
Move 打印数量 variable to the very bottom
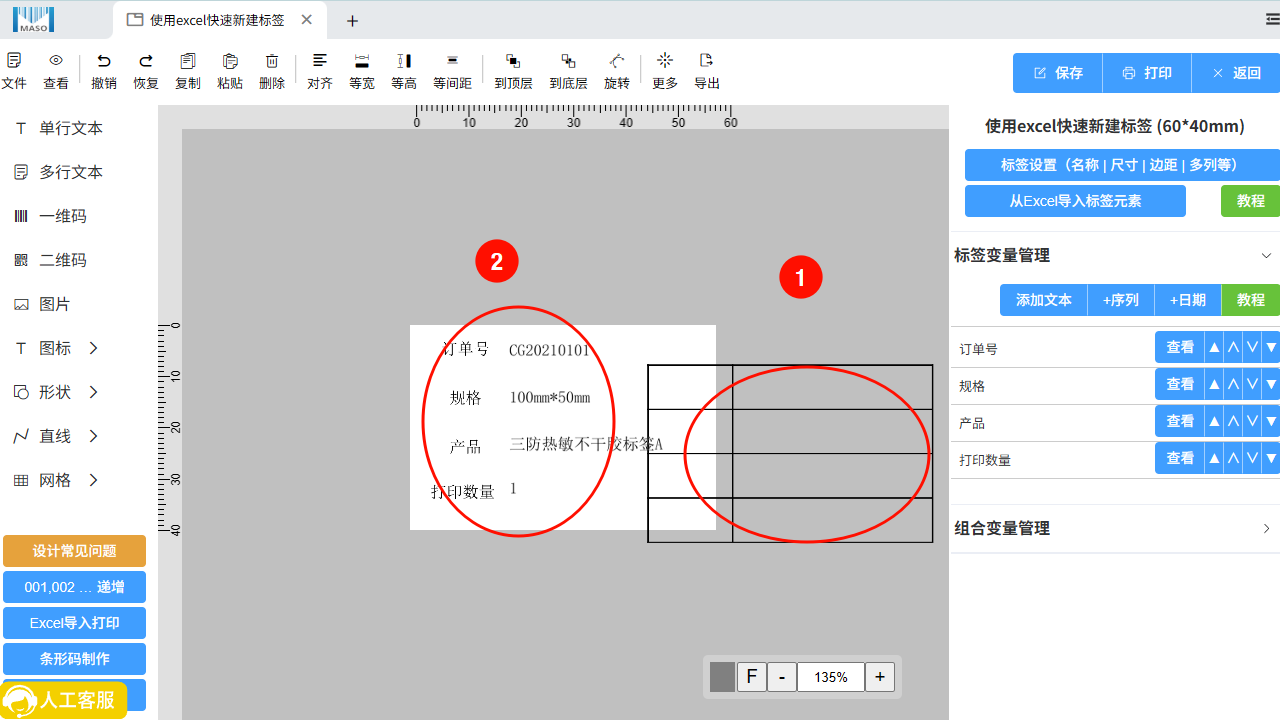(1271, 458)
